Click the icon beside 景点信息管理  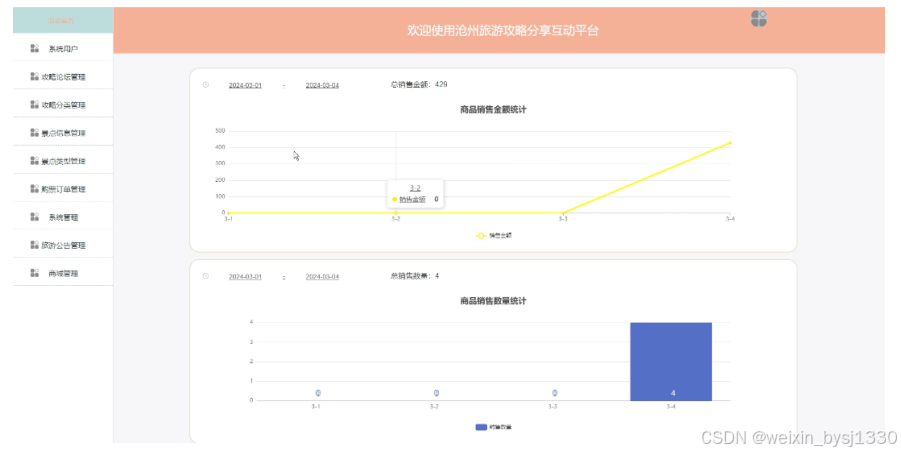(x=34, y=133)
